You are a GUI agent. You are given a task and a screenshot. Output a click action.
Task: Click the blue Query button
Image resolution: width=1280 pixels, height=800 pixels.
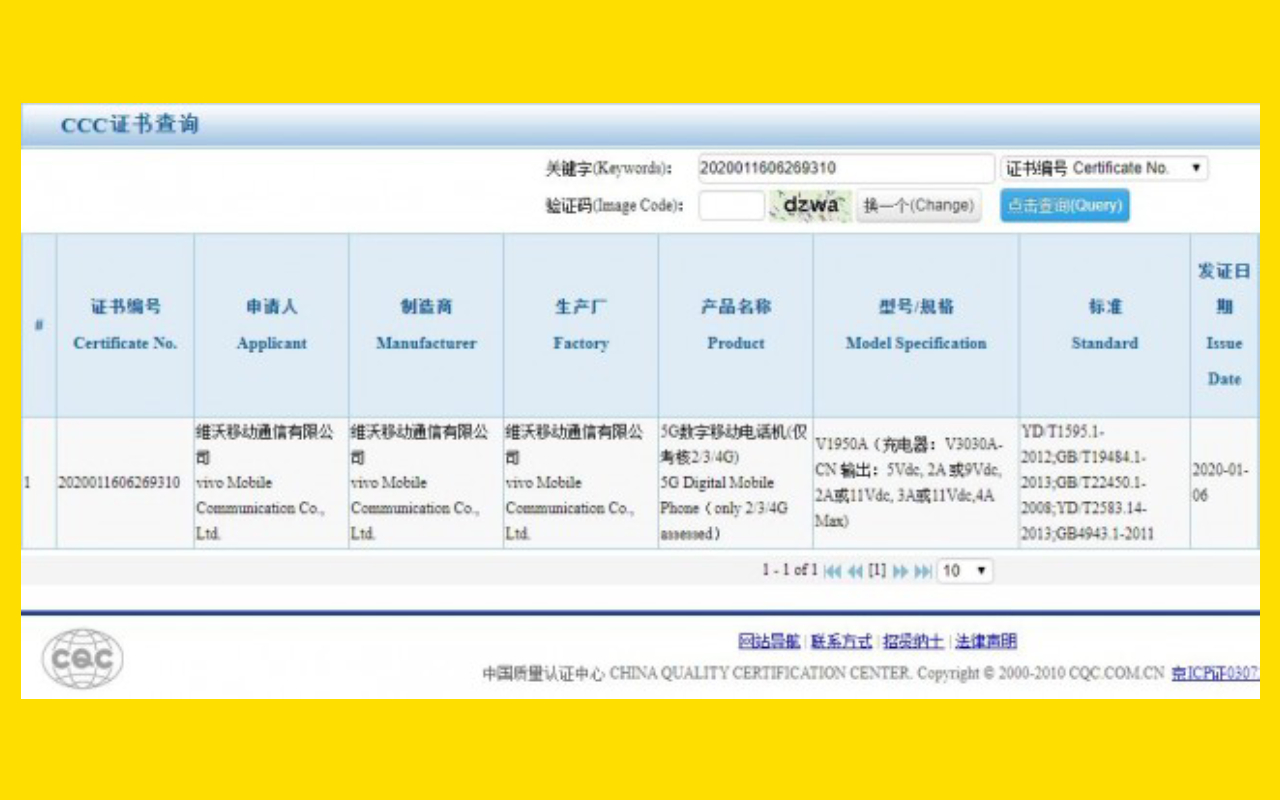click(1065, 205)
